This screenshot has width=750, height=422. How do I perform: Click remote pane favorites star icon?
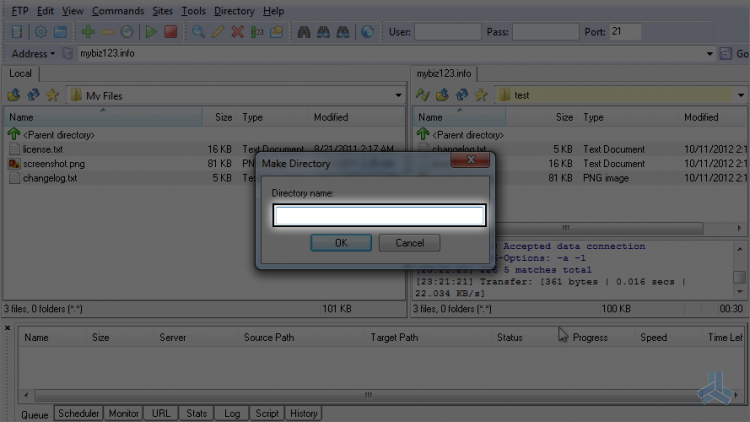pyautogui.click(x=481, y=95)
